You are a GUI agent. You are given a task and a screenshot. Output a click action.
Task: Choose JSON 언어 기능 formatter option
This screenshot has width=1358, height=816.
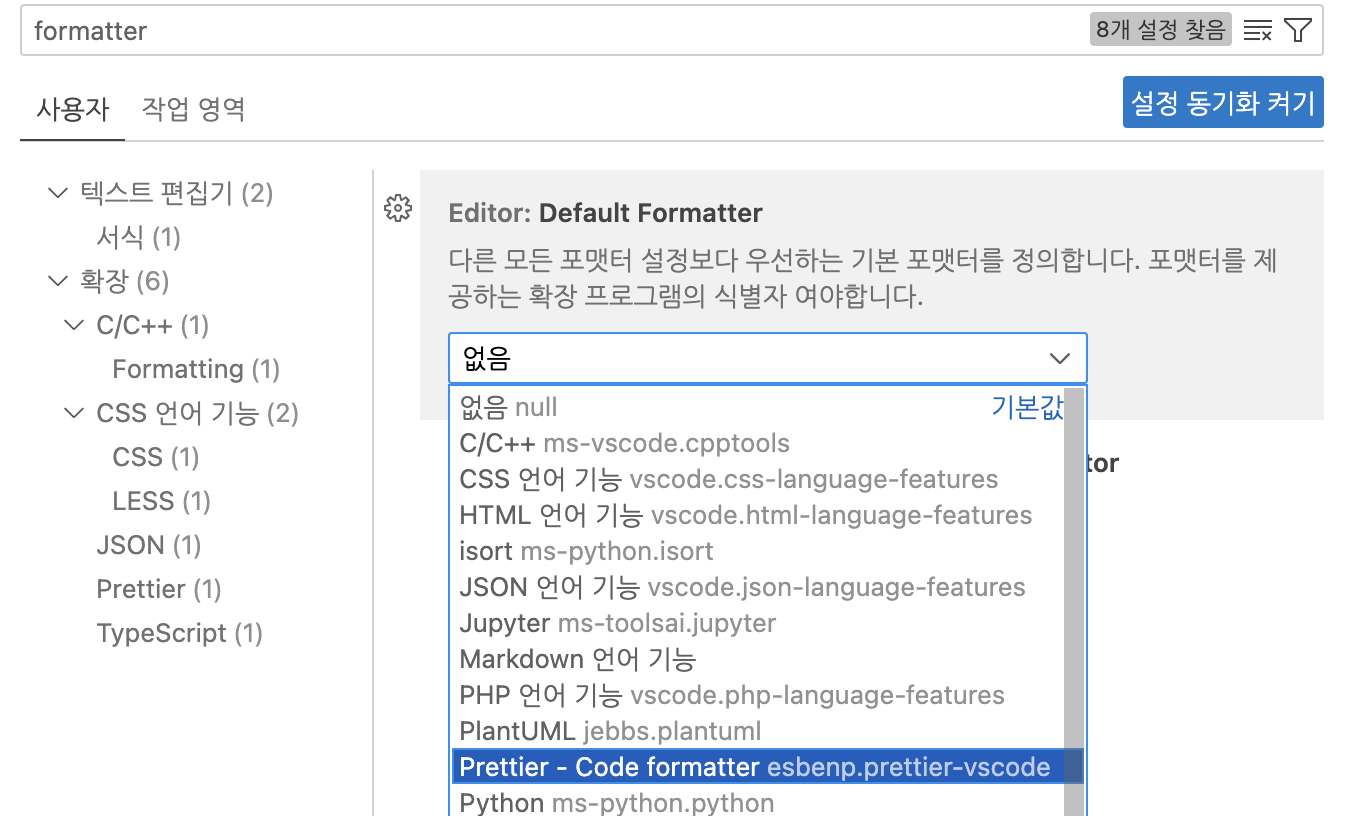point(759,587)
